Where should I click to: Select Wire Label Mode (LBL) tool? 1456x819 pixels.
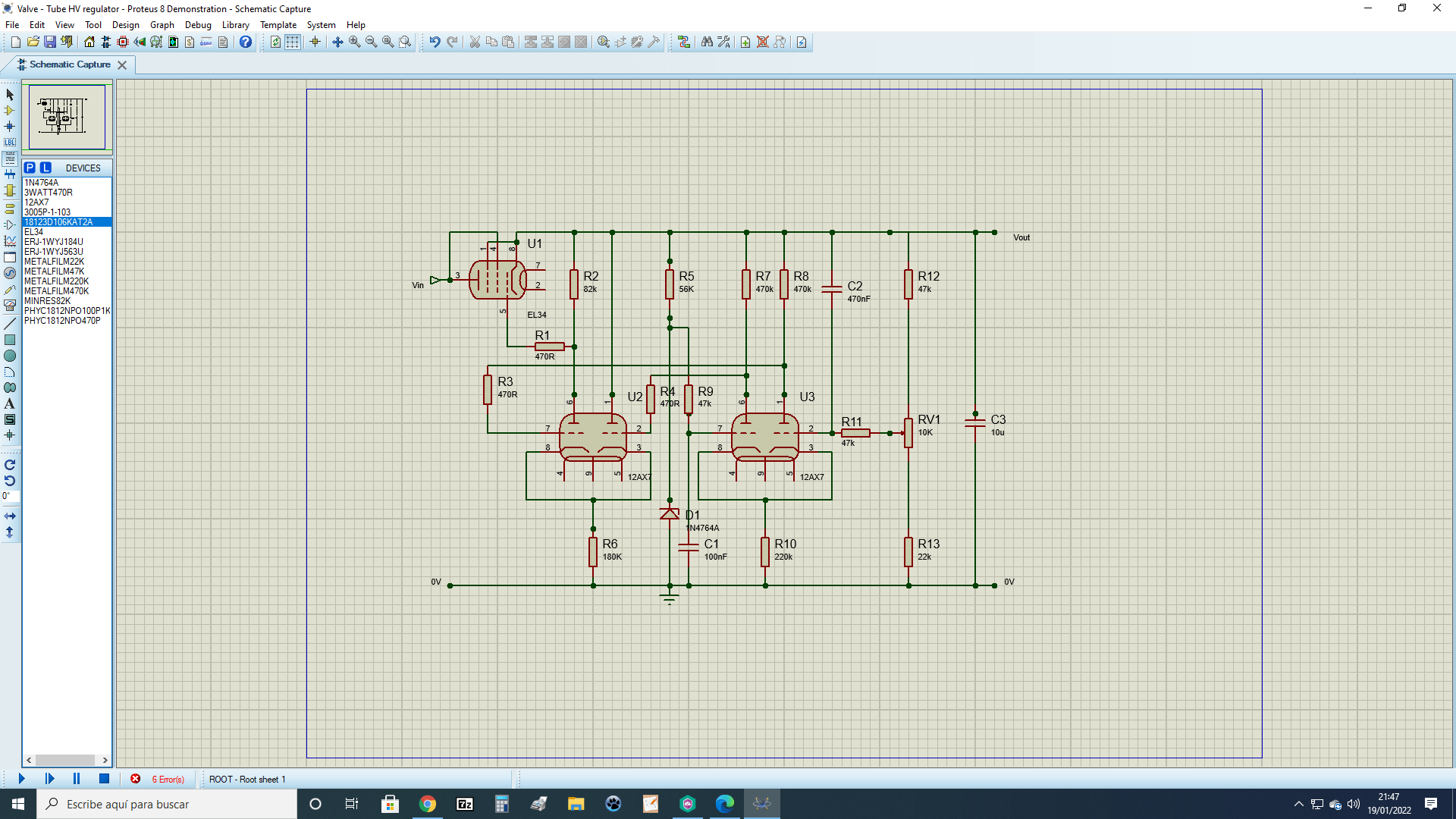(10, 143)
